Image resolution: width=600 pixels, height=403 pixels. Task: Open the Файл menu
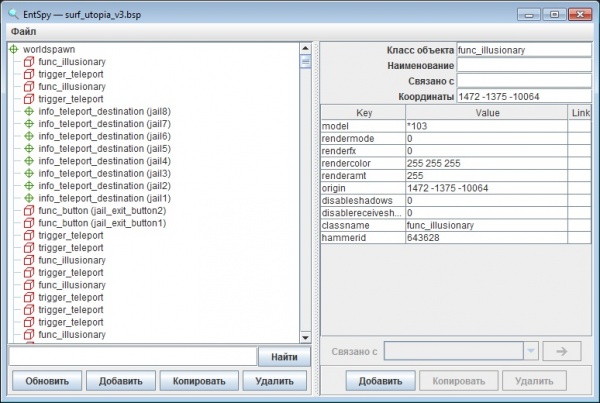coord(23,31)
